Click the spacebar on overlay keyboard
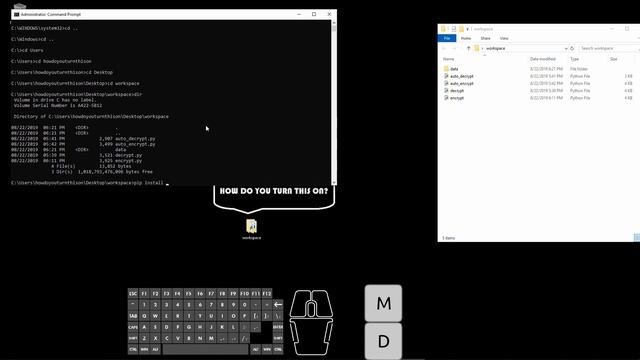 point(205,349)
